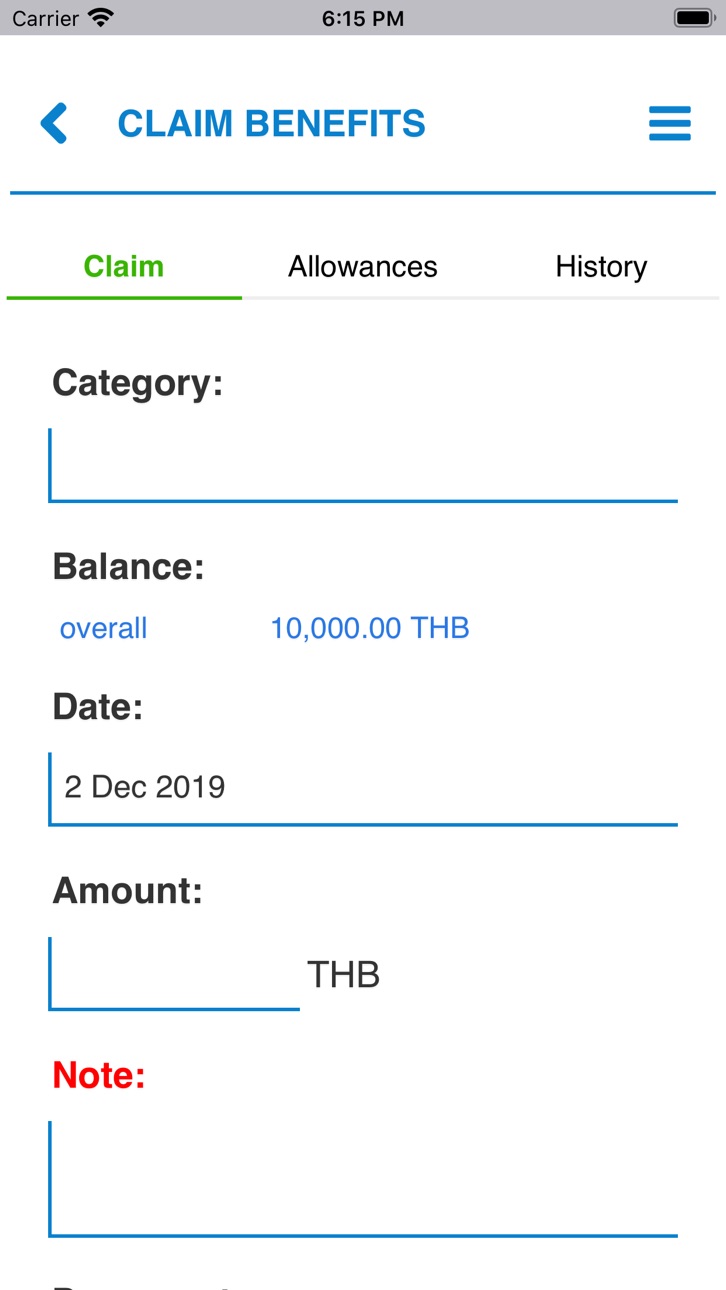726x1290 pixels.
Task: Tap the THB currency label beside Amount
Action: point(343,974)
